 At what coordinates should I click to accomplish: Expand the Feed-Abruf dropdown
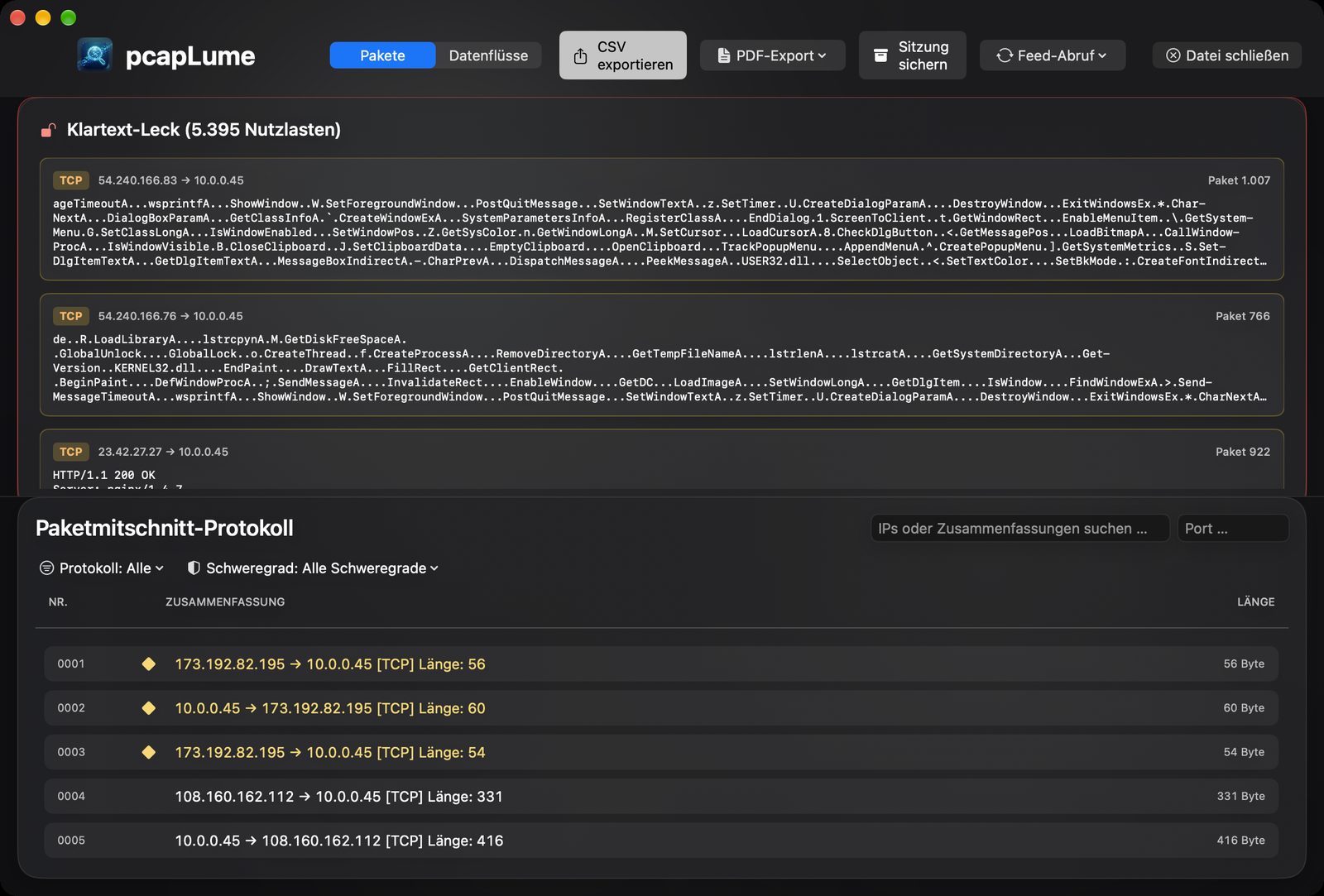pyautogui.click(x=1053, y=55)
